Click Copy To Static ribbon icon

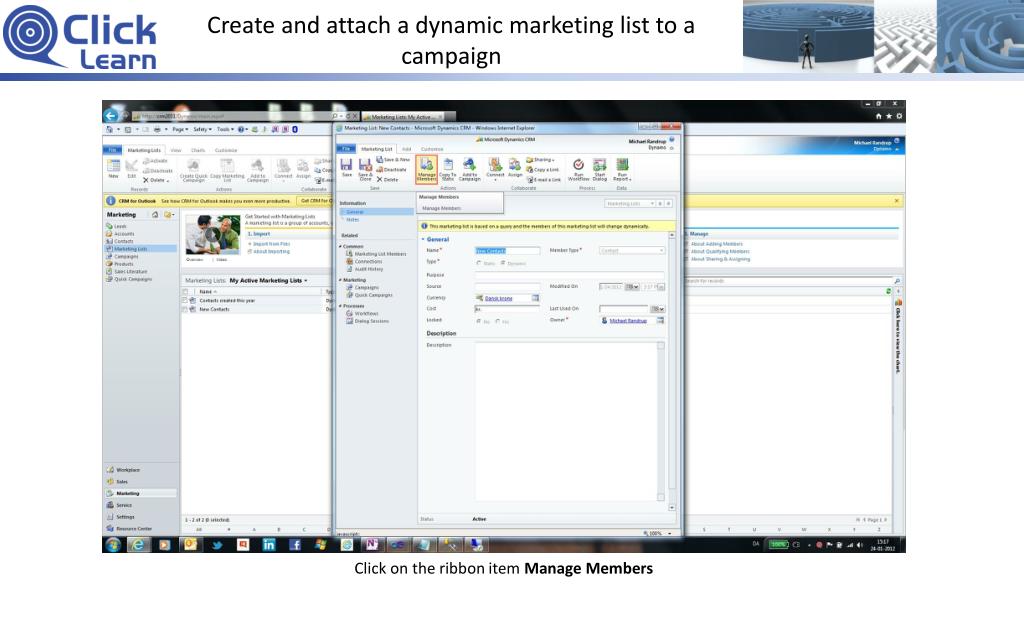pos(448,169)
